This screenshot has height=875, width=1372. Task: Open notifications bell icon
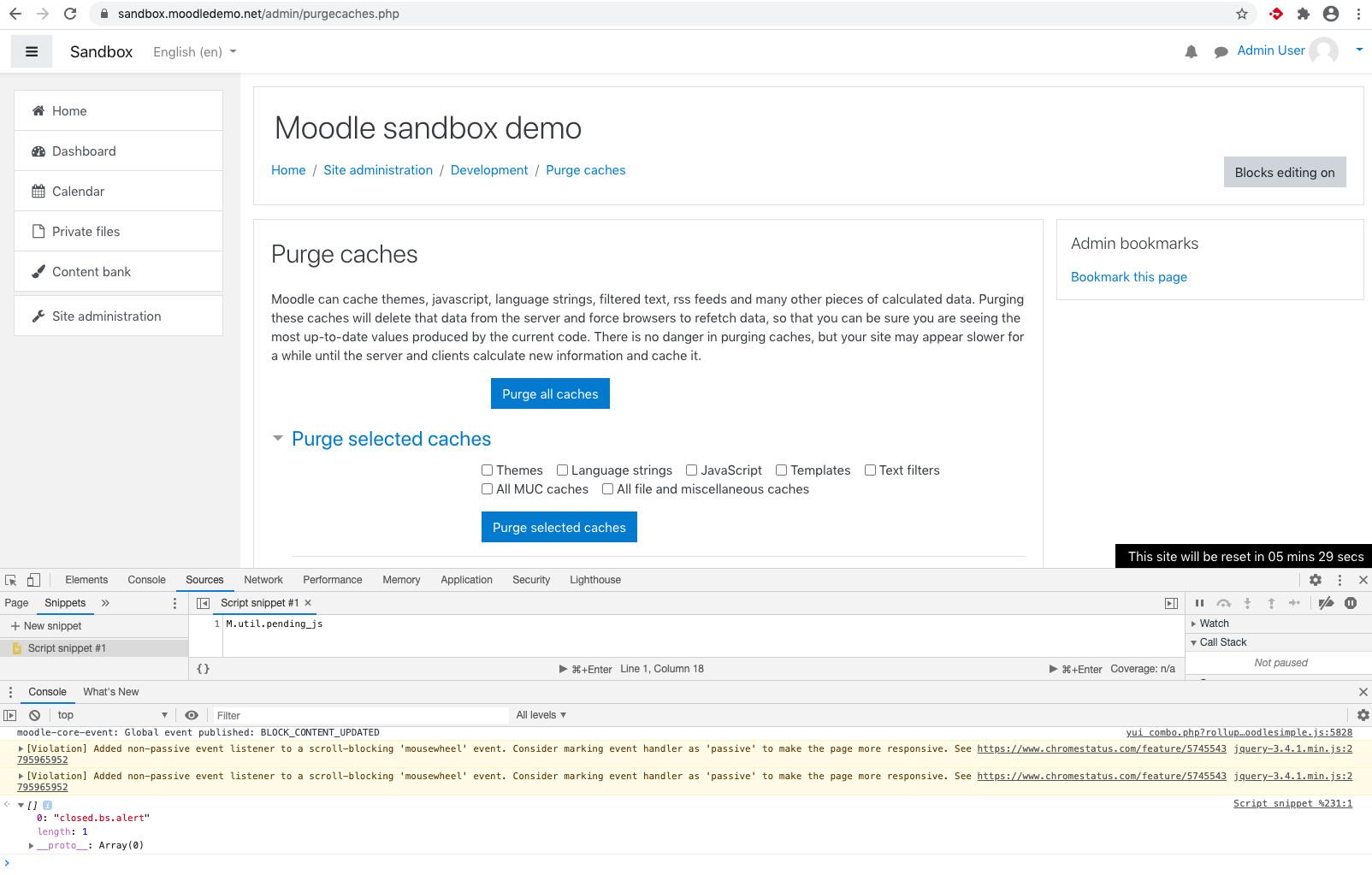[1191, 52]
